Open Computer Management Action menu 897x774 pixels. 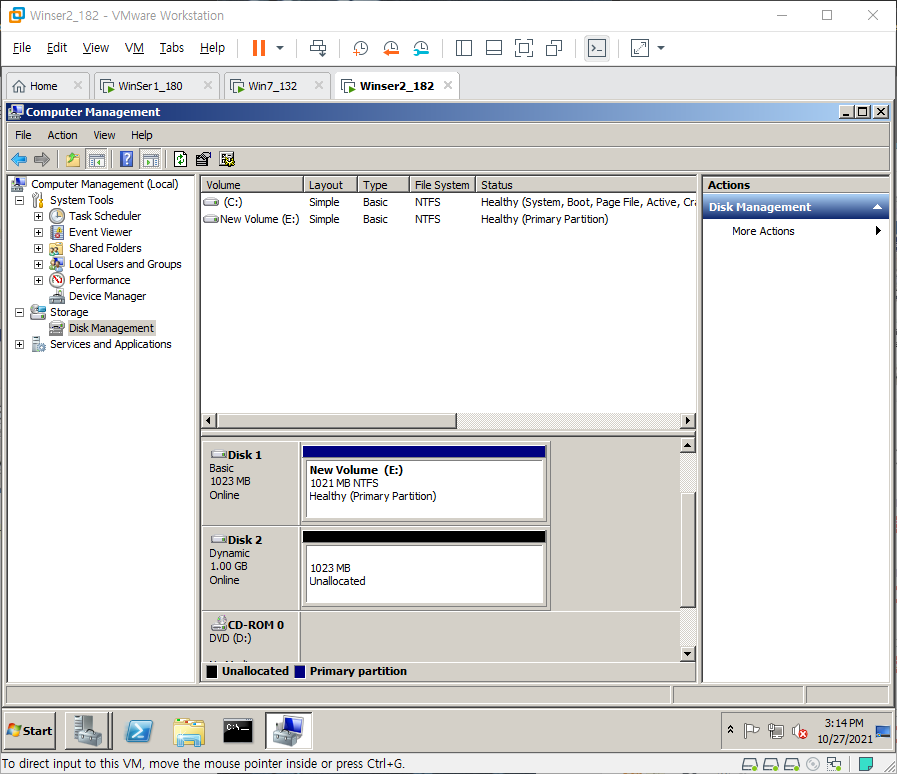(62, 135)
